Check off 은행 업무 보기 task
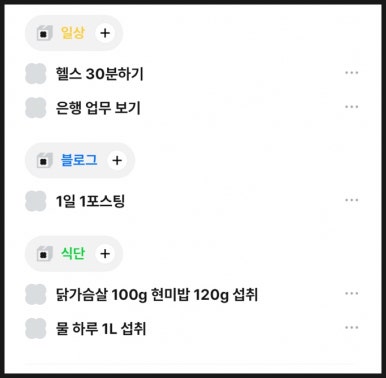The width and height of the screenshot is (386, 378). (36, 108)
